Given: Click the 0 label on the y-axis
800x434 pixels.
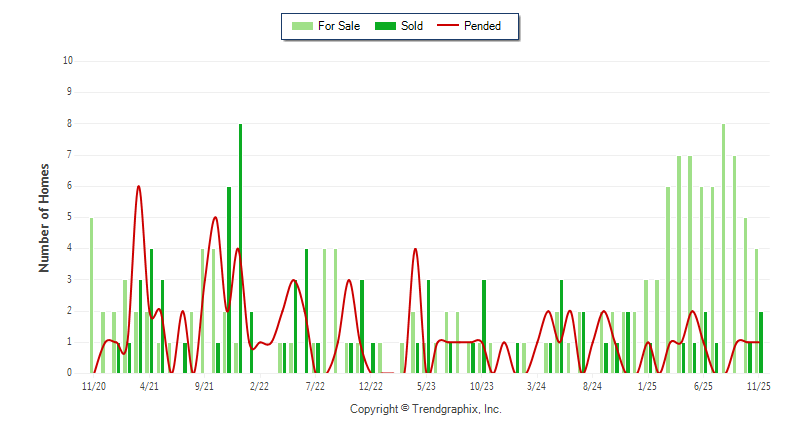Looking at the screenshot, I should 70,373.
